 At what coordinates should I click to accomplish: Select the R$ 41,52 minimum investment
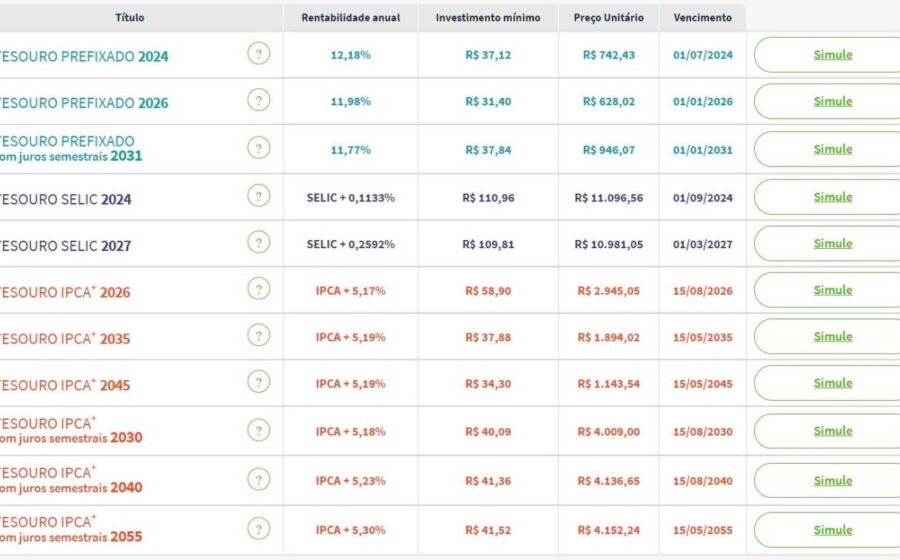point(488,530)
